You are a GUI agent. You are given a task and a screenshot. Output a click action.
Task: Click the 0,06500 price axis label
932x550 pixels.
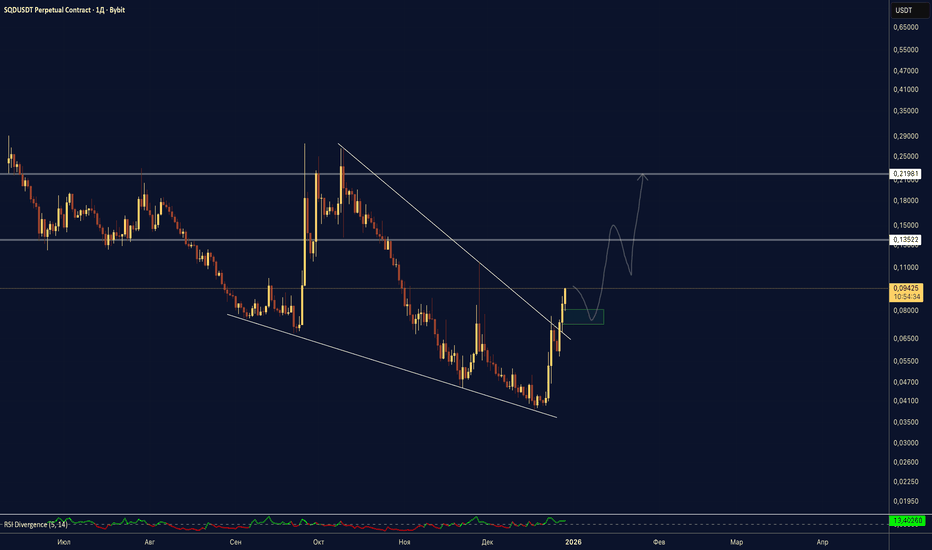[905, 338]
